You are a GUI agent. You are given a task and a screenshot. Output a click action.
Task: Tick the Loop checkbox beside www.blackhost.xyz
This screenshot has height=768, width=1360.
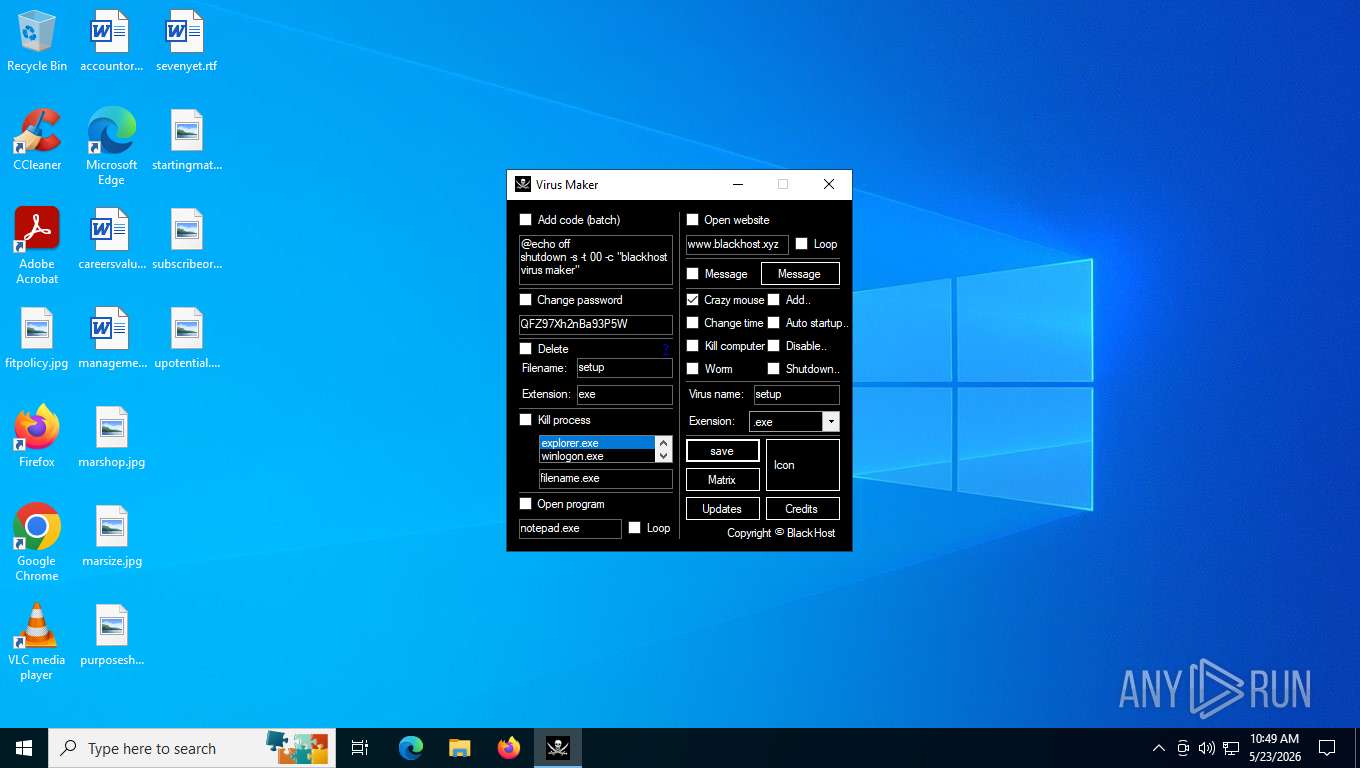coord(801,244)
